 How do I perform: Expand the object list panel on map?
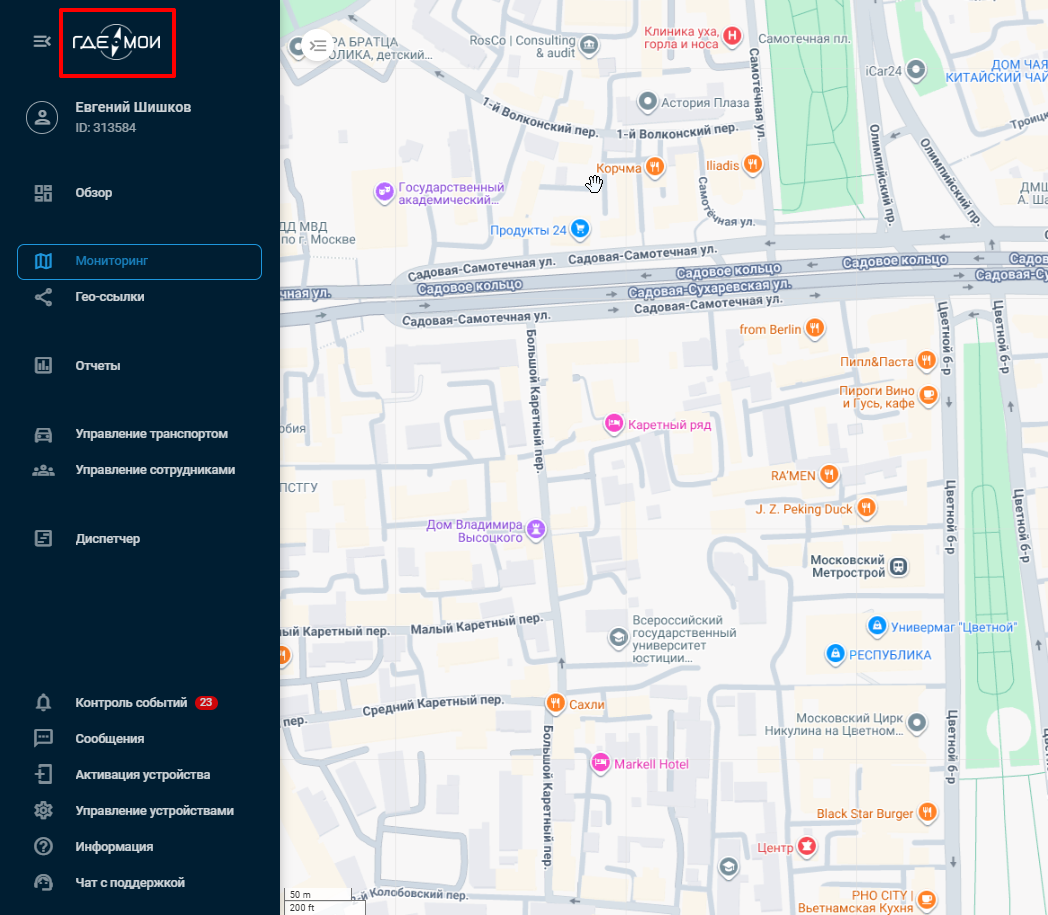pos(318,45)
